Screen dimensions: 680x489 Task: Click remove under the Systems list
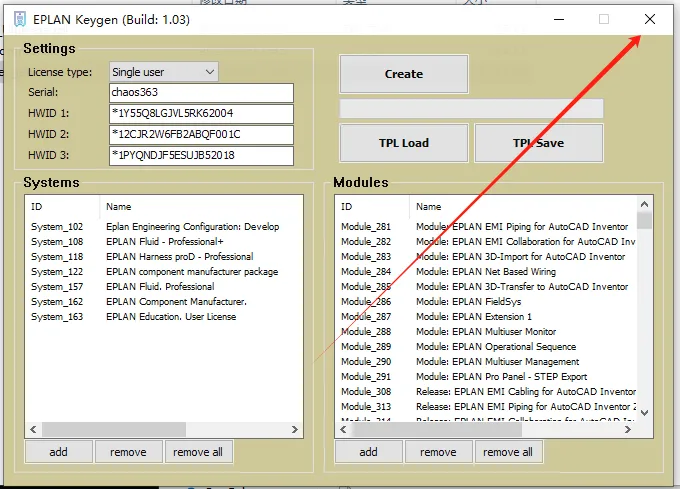tap(128, 452)
